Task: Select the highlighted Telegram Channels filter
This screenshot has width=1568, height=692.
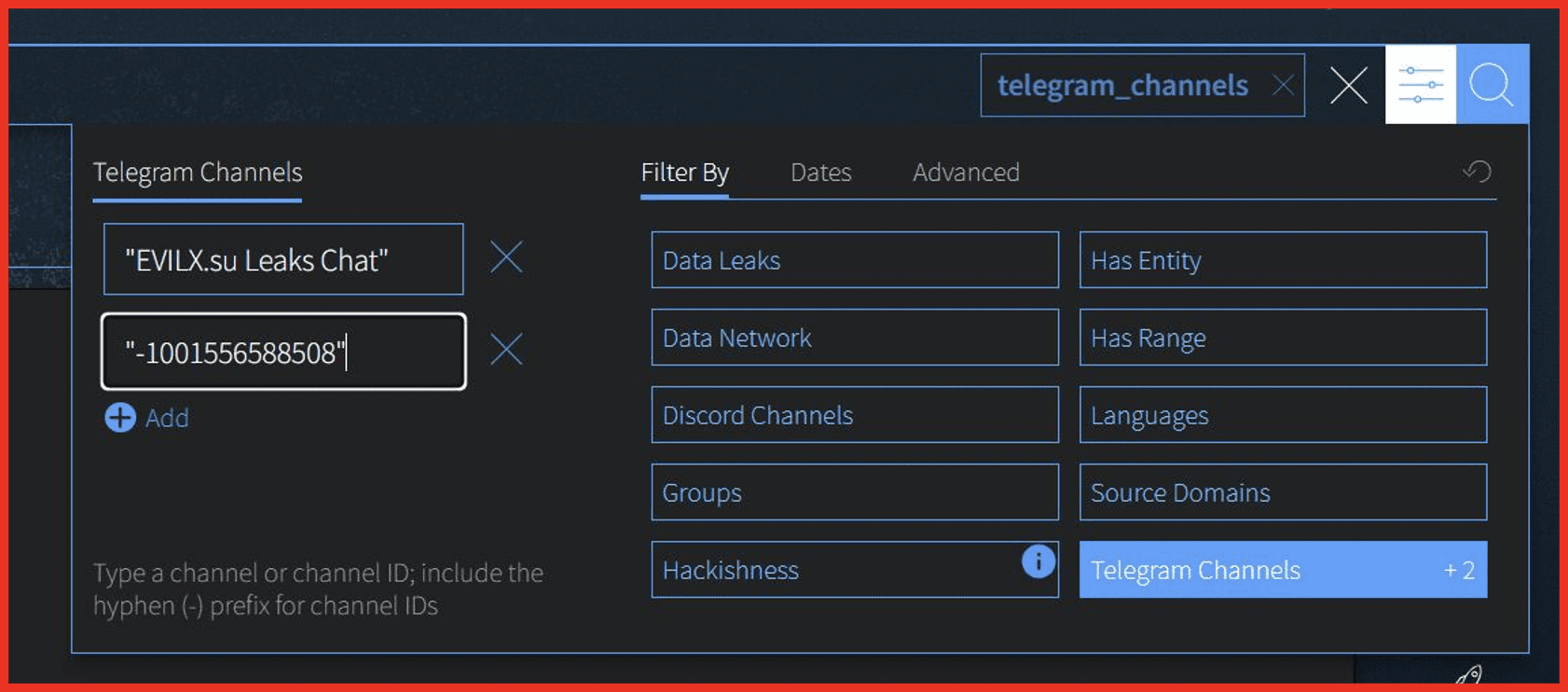Action: [1283, 570]
